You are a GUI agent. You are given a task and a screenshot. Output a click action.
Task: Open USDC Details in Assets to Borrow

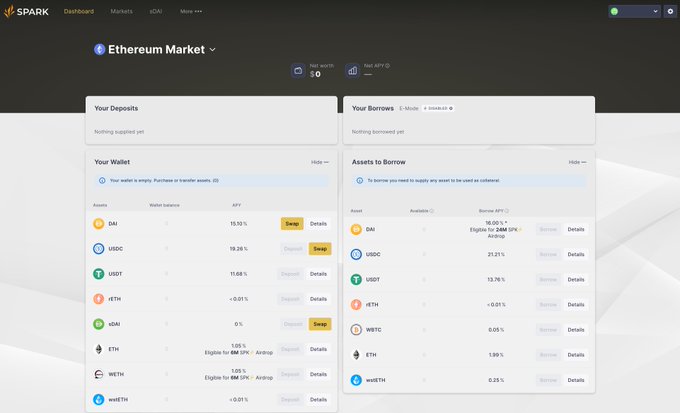coord(576,254)
